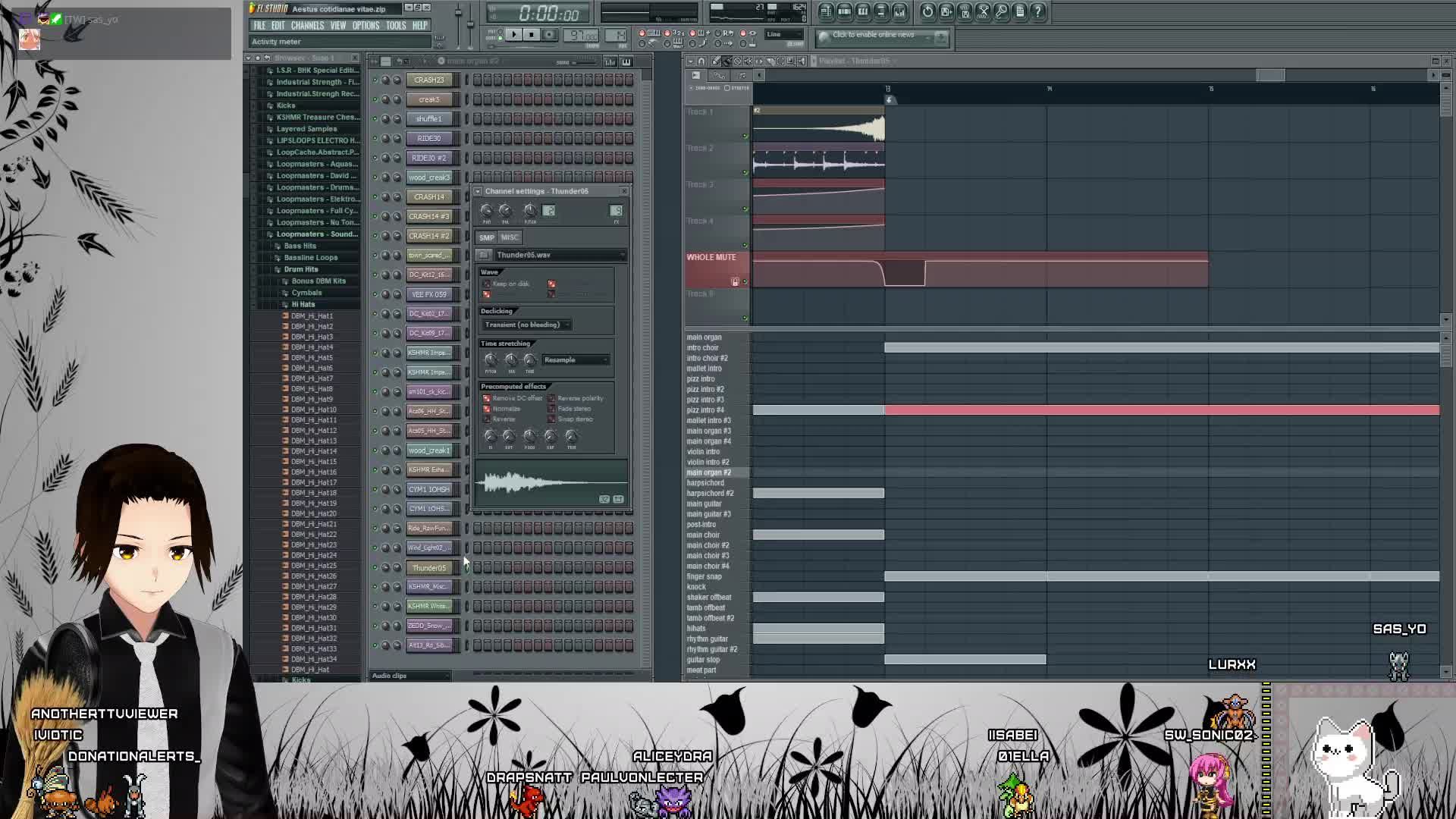Open the Thunder05.wav sample selector dropdown
Image resolution: width=1456 pixels, height=819 pixels.
pos(622,255)
